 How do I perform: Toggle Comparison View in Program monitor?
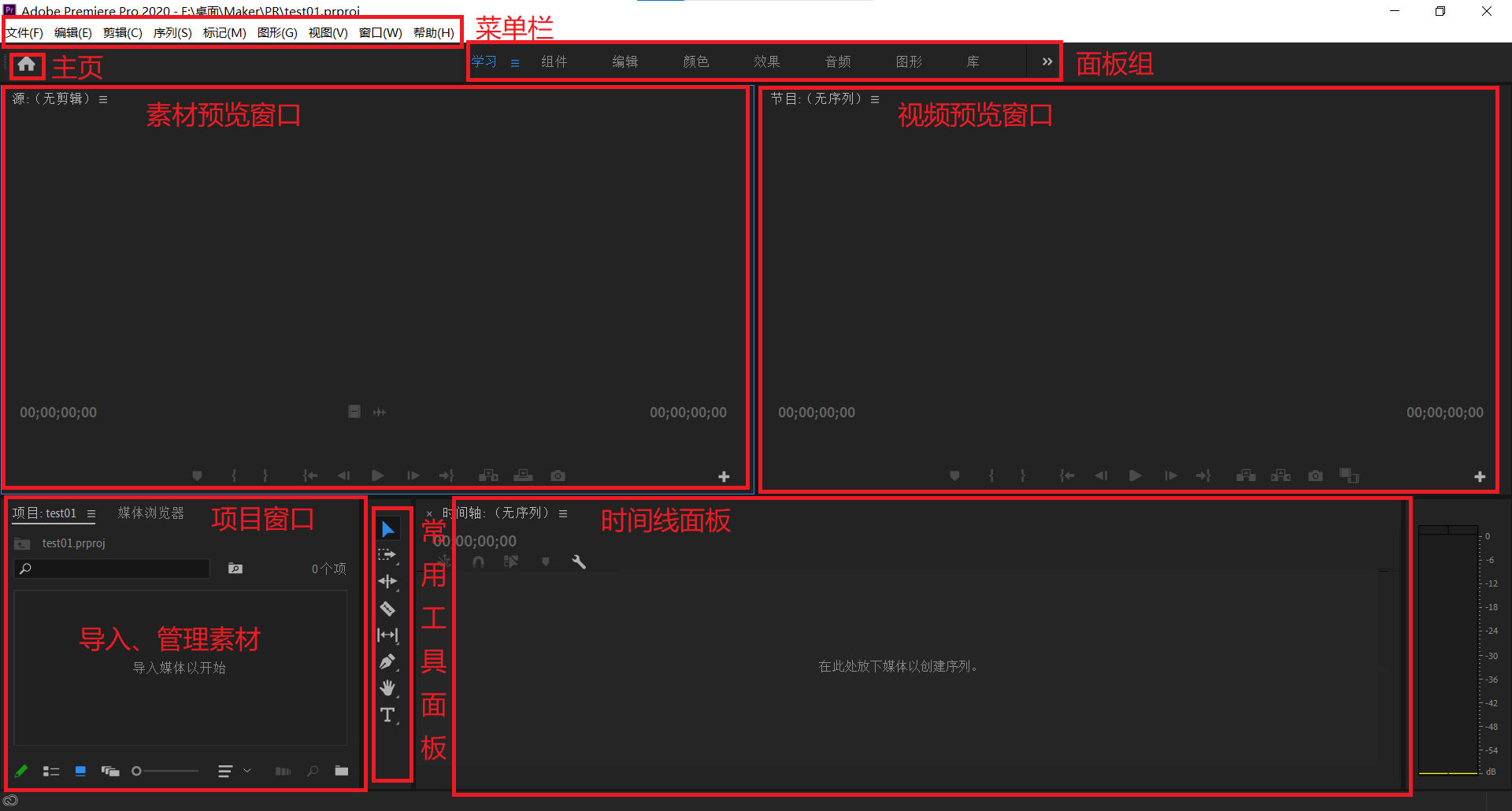tap(1349, 476)
